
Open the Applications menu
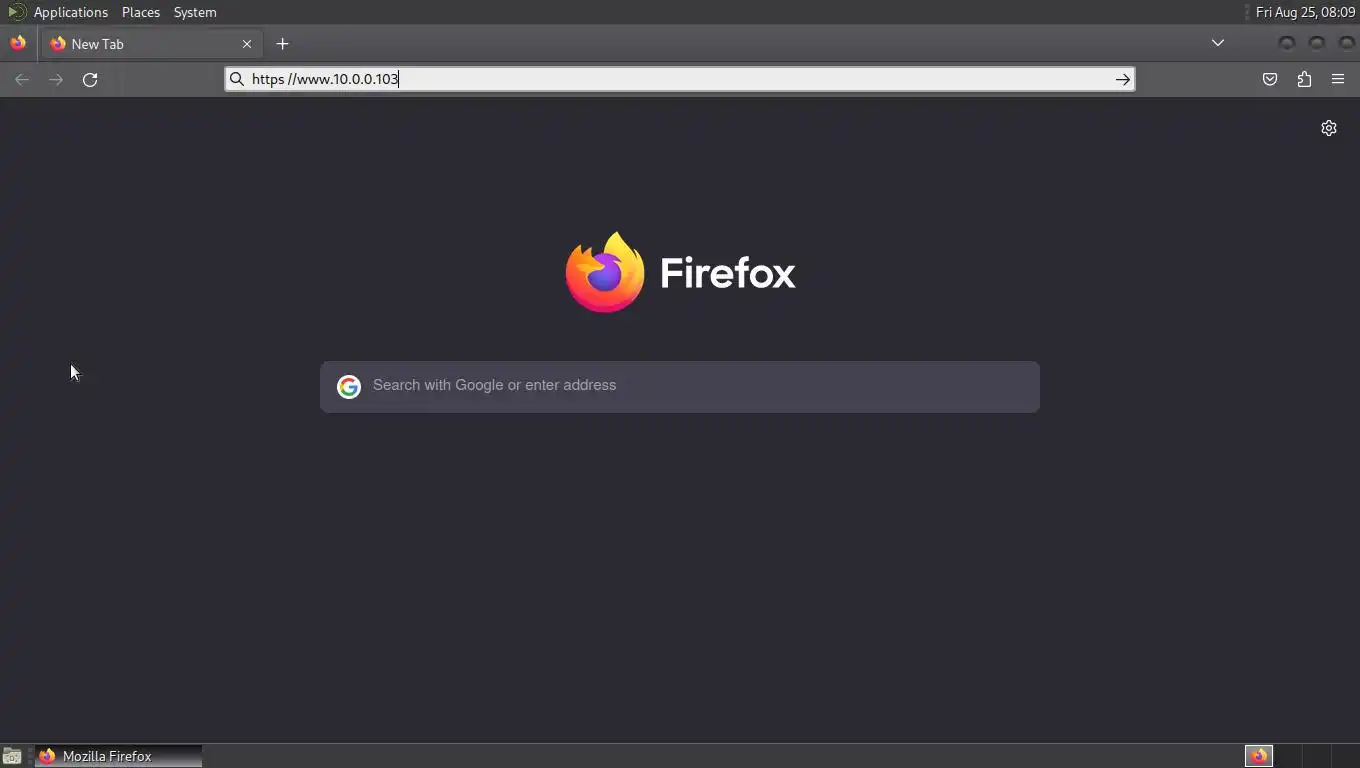(70, 12)
